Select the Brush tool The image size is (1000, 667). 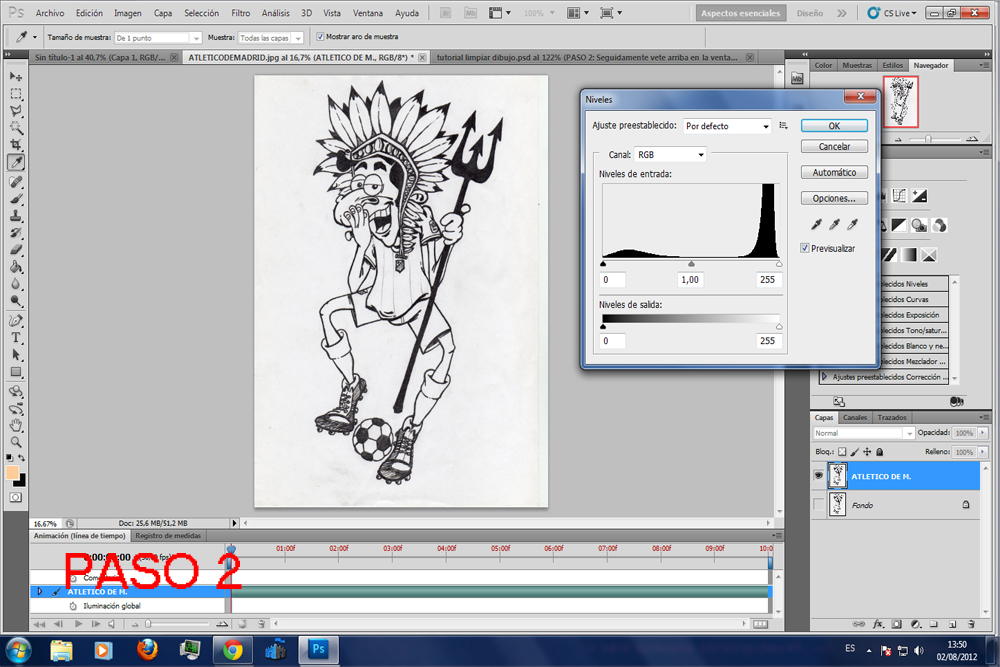point(16,199)
